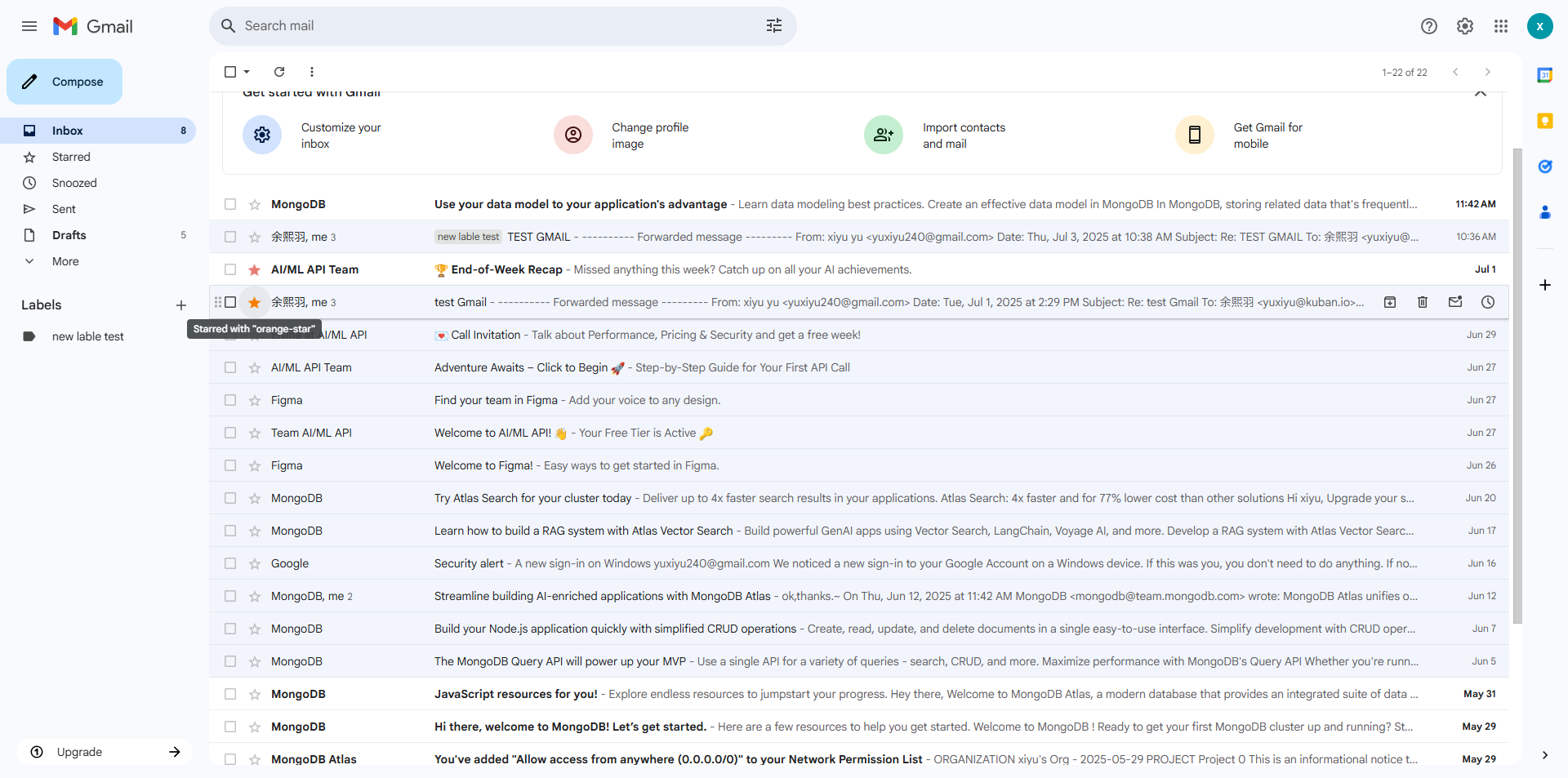Image resolution: width=1568 pixels, height=778 pixels.
Task: Tick the End-of-Week Recap email checkbox
Action: click(x=230, y=269)
